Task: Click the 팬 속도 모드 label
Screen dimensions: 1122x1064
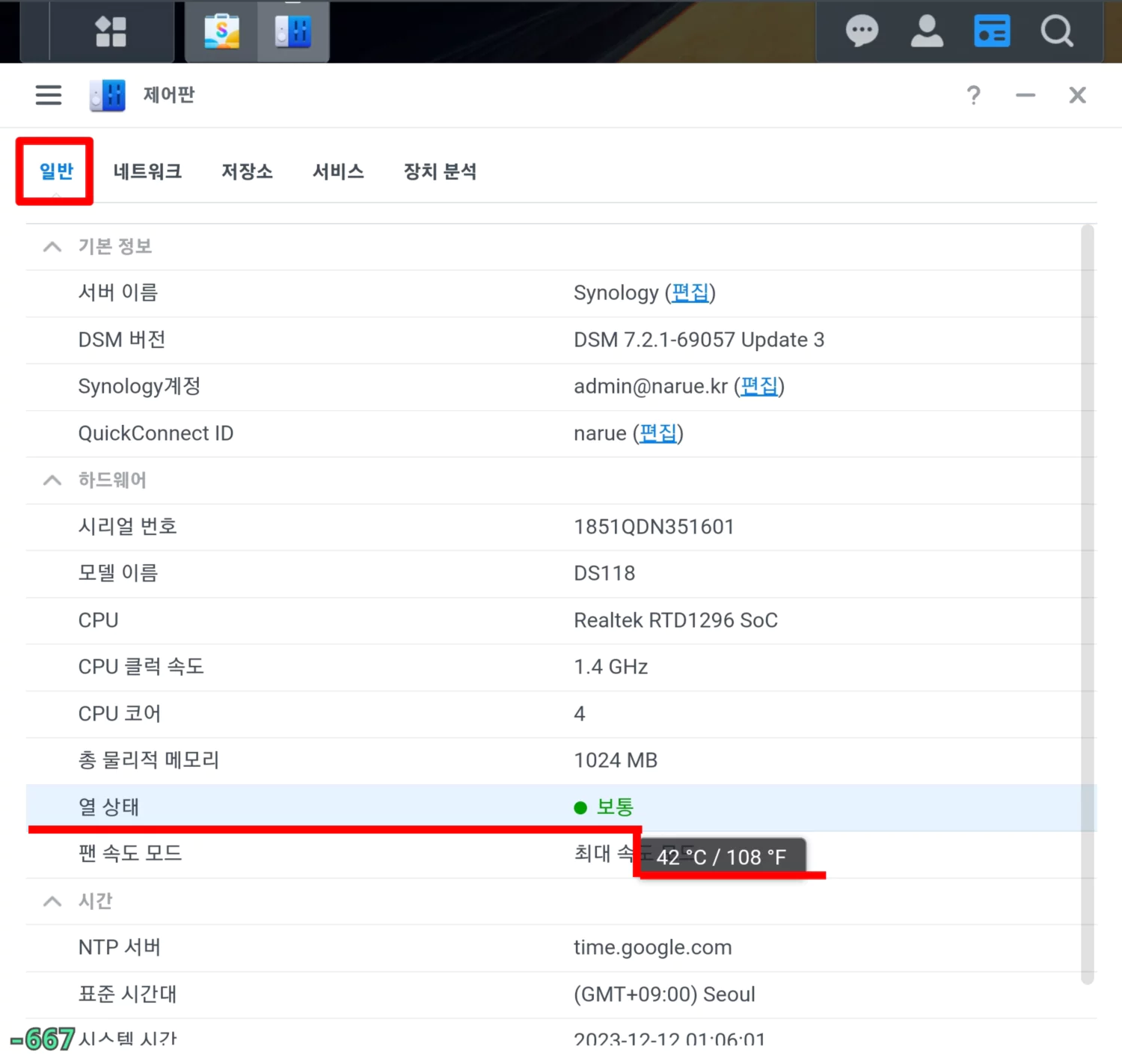Action: pyautogui.click(x=130, y=854)
